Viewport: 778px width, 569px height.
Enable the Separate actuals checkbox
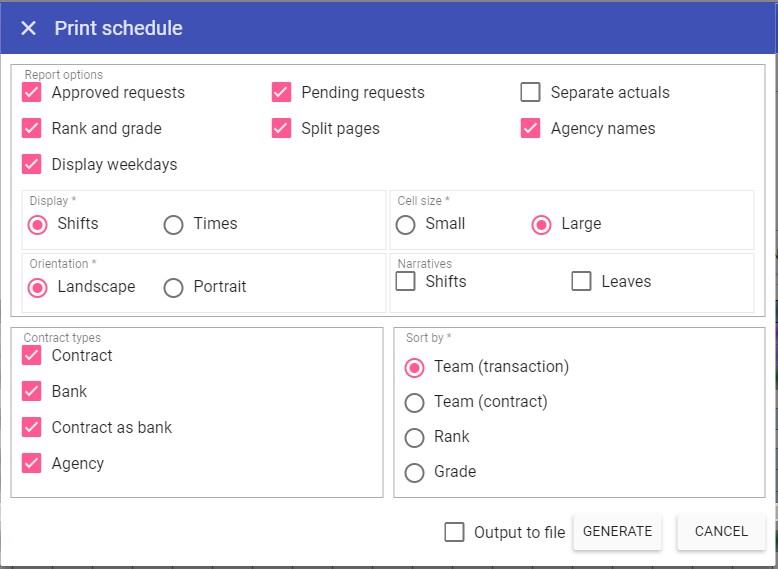click(531, 93)
